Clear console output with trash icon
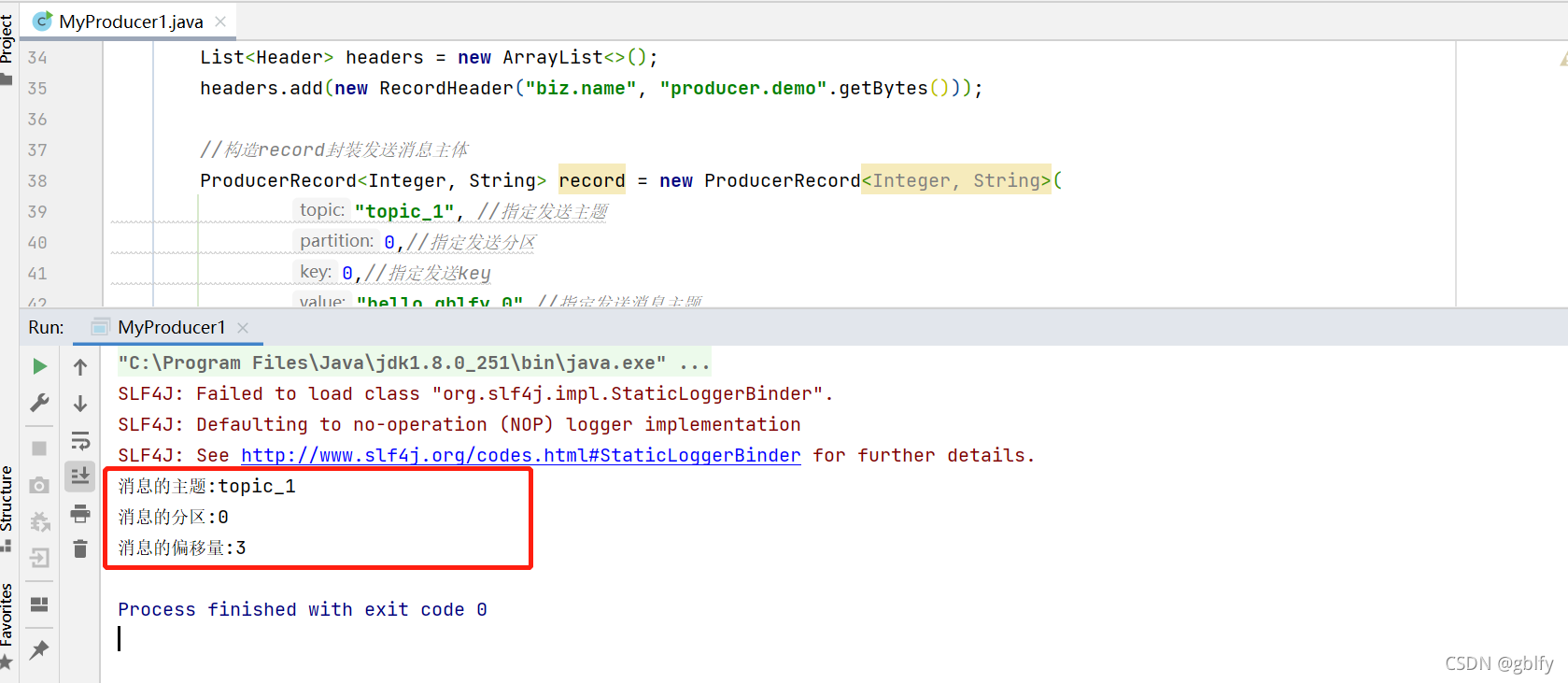This screenshot has height=683, width=1568. click(80, 549)
